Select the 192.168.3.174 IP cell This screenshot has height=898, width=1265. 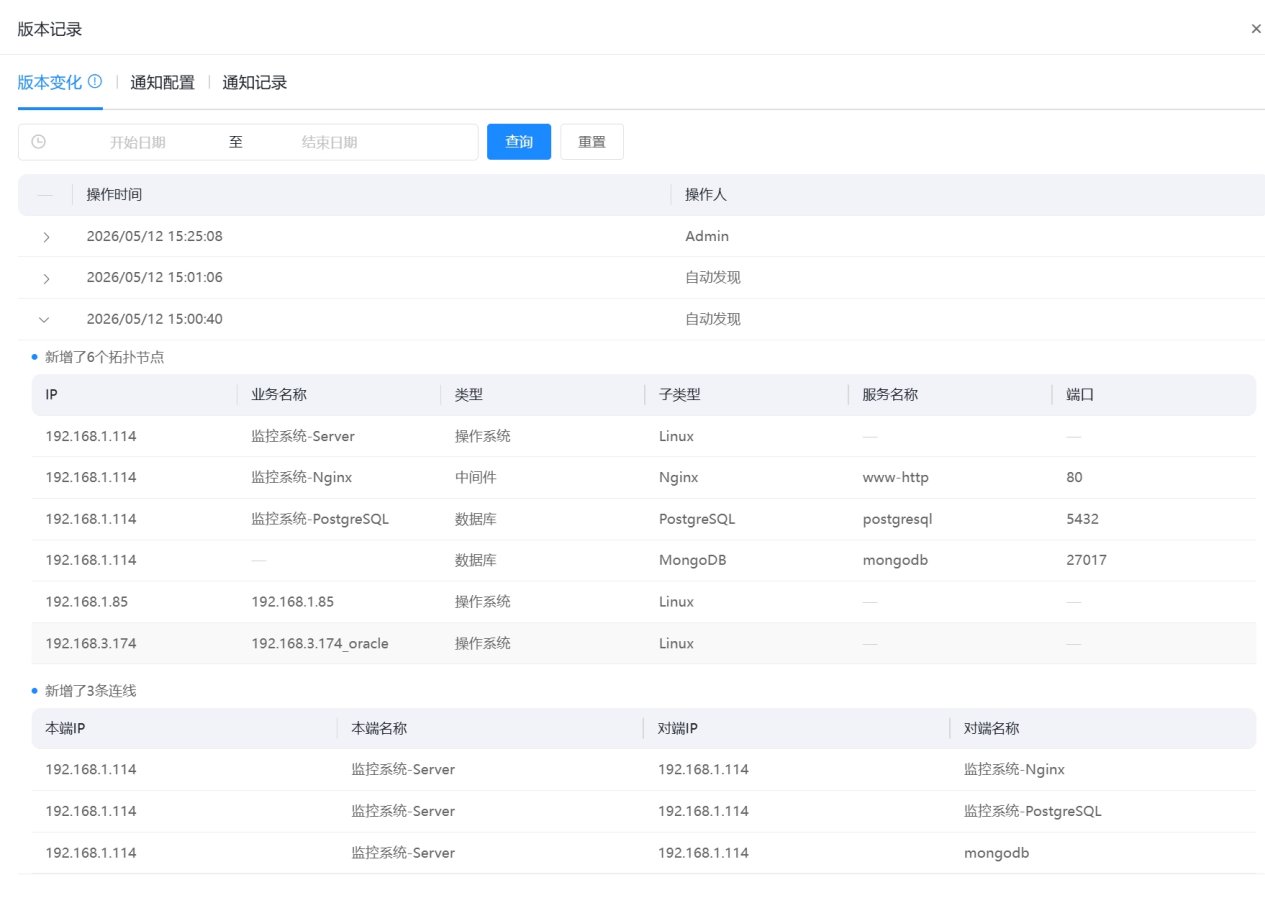pos(91,644)
